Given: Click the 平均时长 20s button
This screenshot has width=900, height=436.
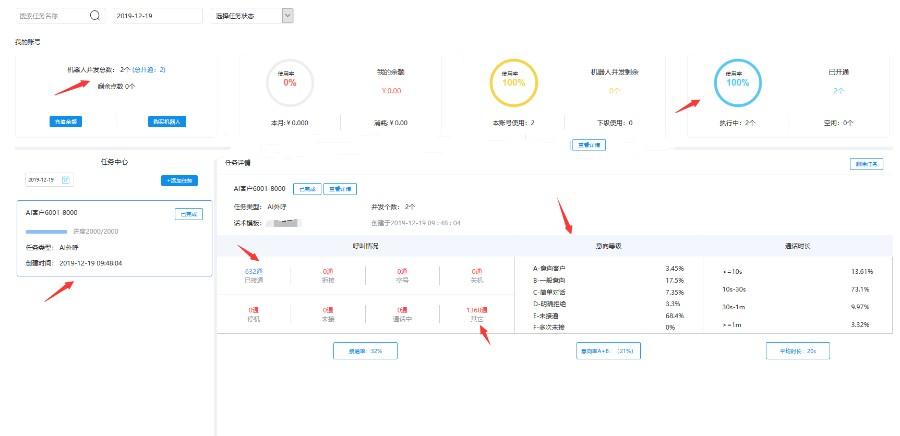Looking at the screenshot, I should tap(798, 351).
